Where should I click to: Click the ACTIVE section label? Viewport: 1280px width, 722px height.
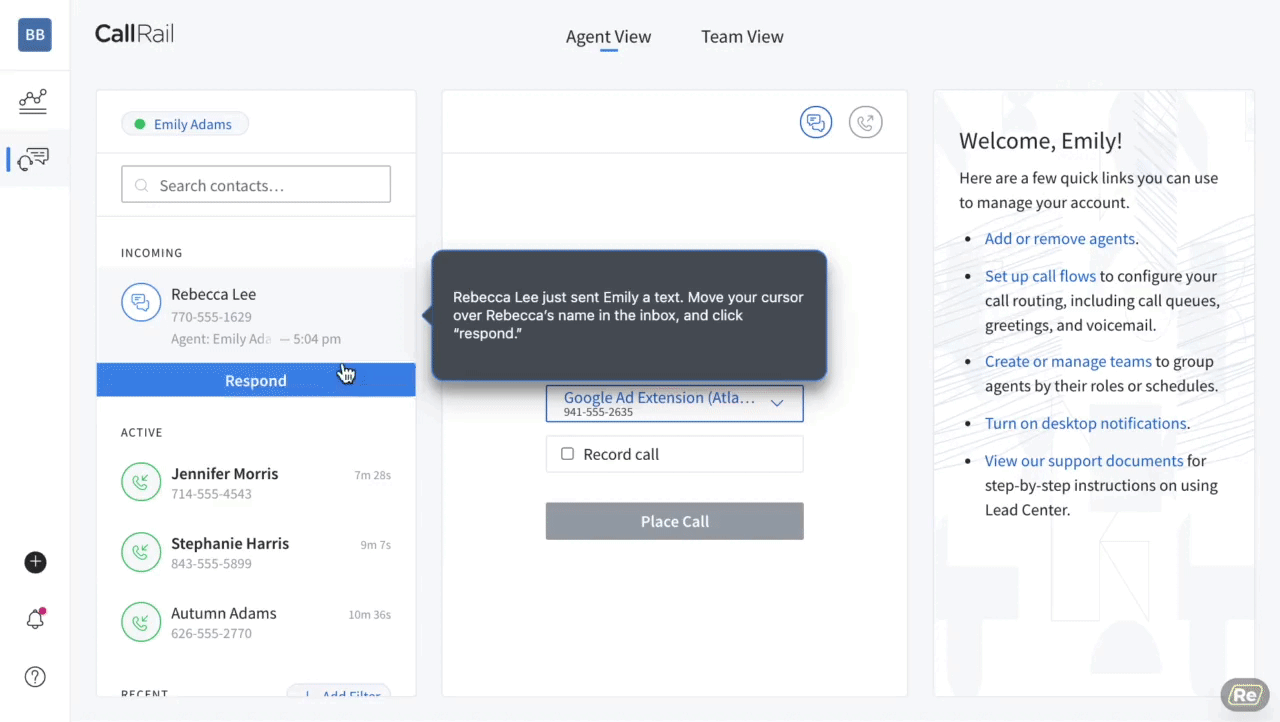click(x=142, y=433)
